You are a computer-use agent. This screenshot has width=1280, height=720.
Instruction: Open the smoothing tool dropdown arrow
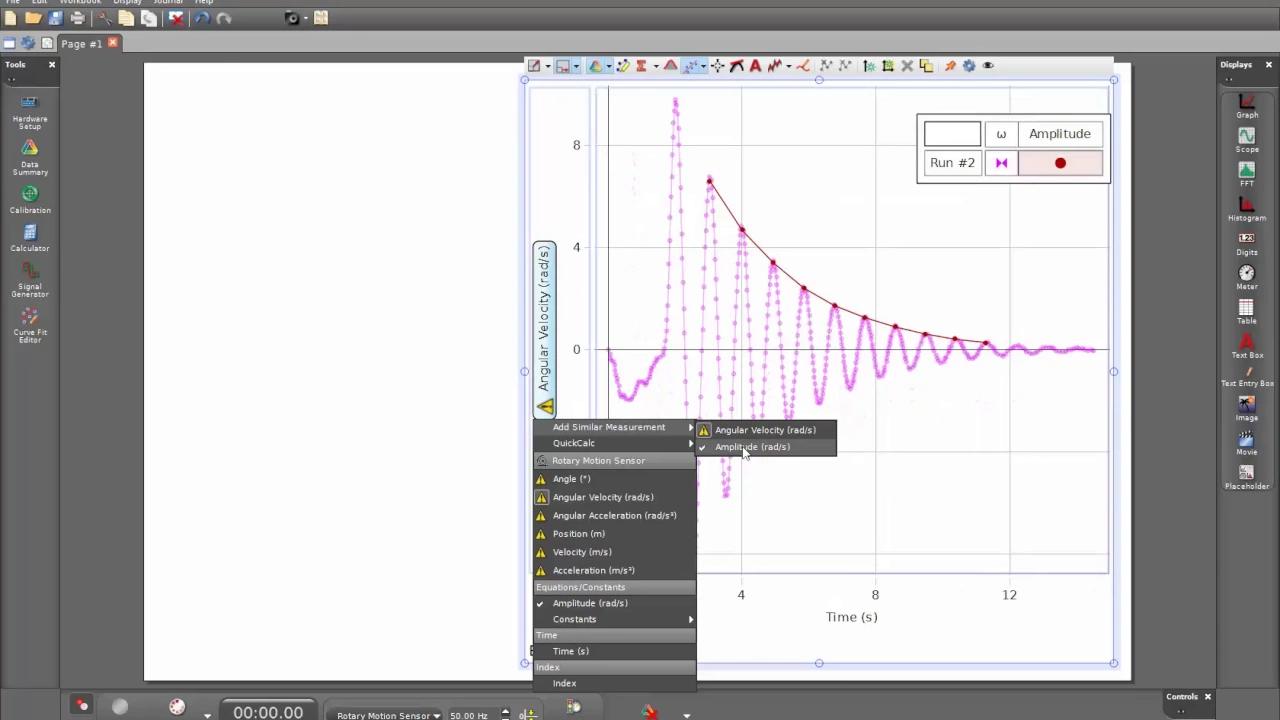[788, 66]
